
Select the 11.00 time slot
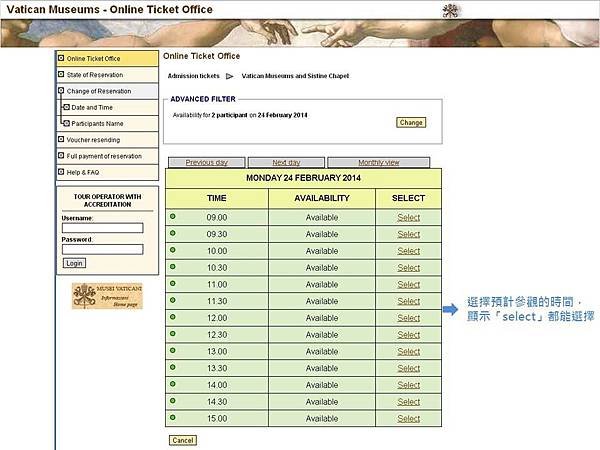pos(409,285)
